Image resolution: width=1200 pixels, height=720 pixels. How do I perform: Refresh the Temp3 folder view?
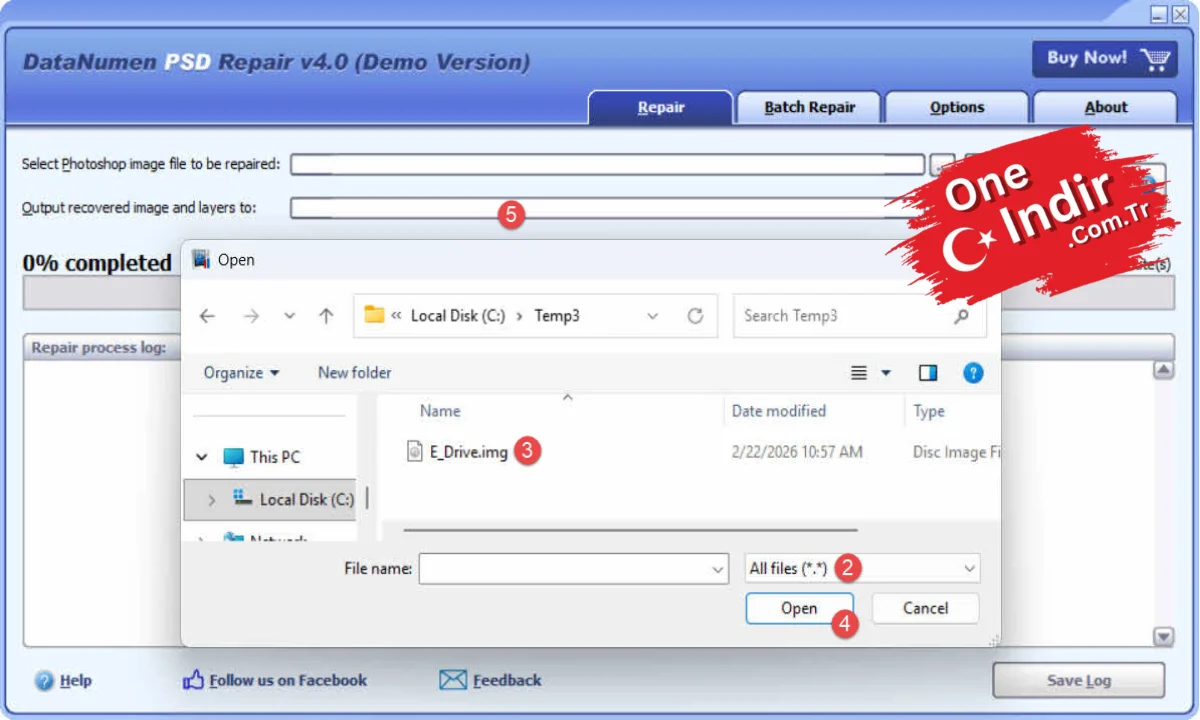[696, 316]
